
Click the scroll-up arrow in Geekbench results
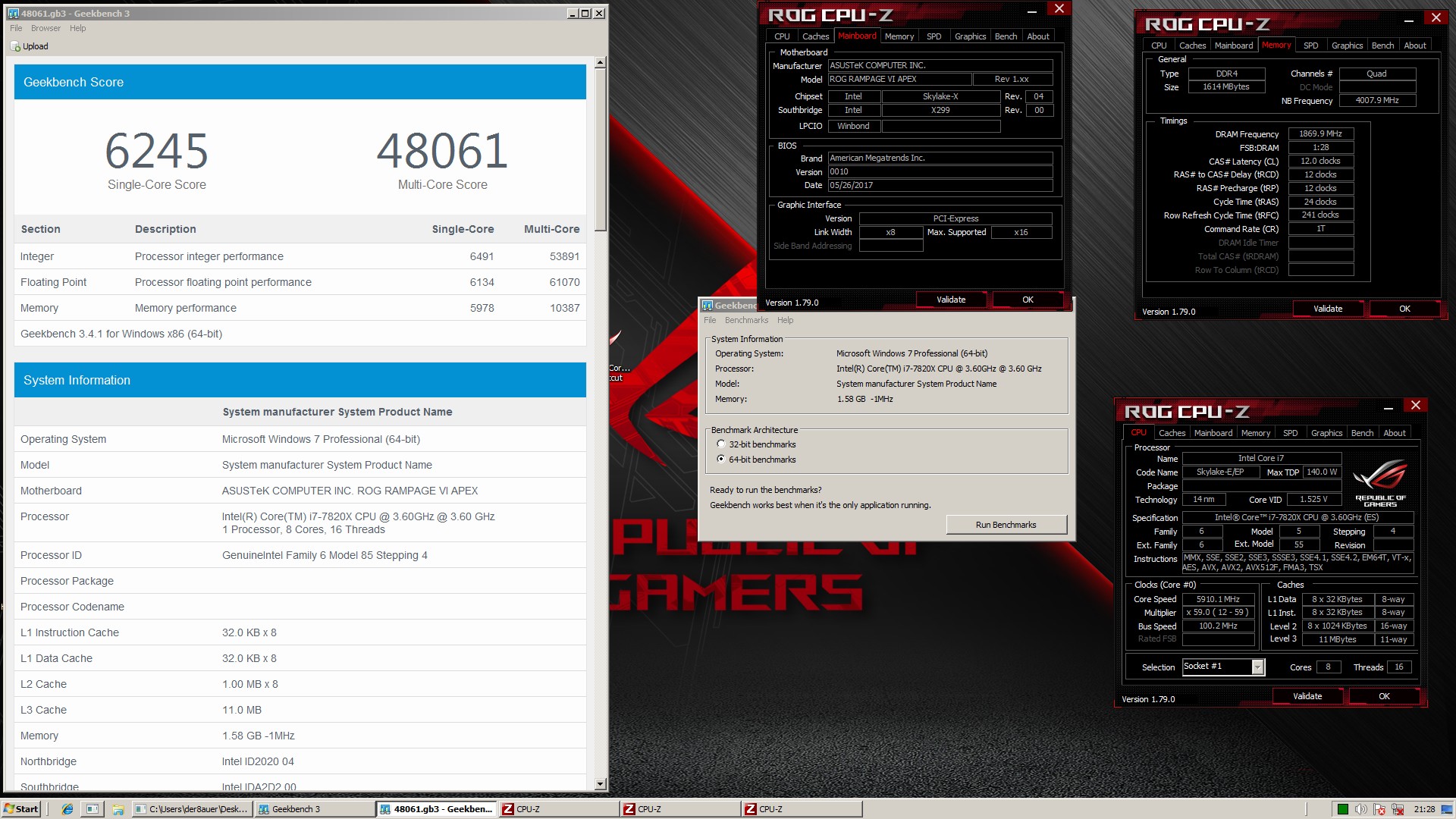pyautogui.click(x=601, y=64)
